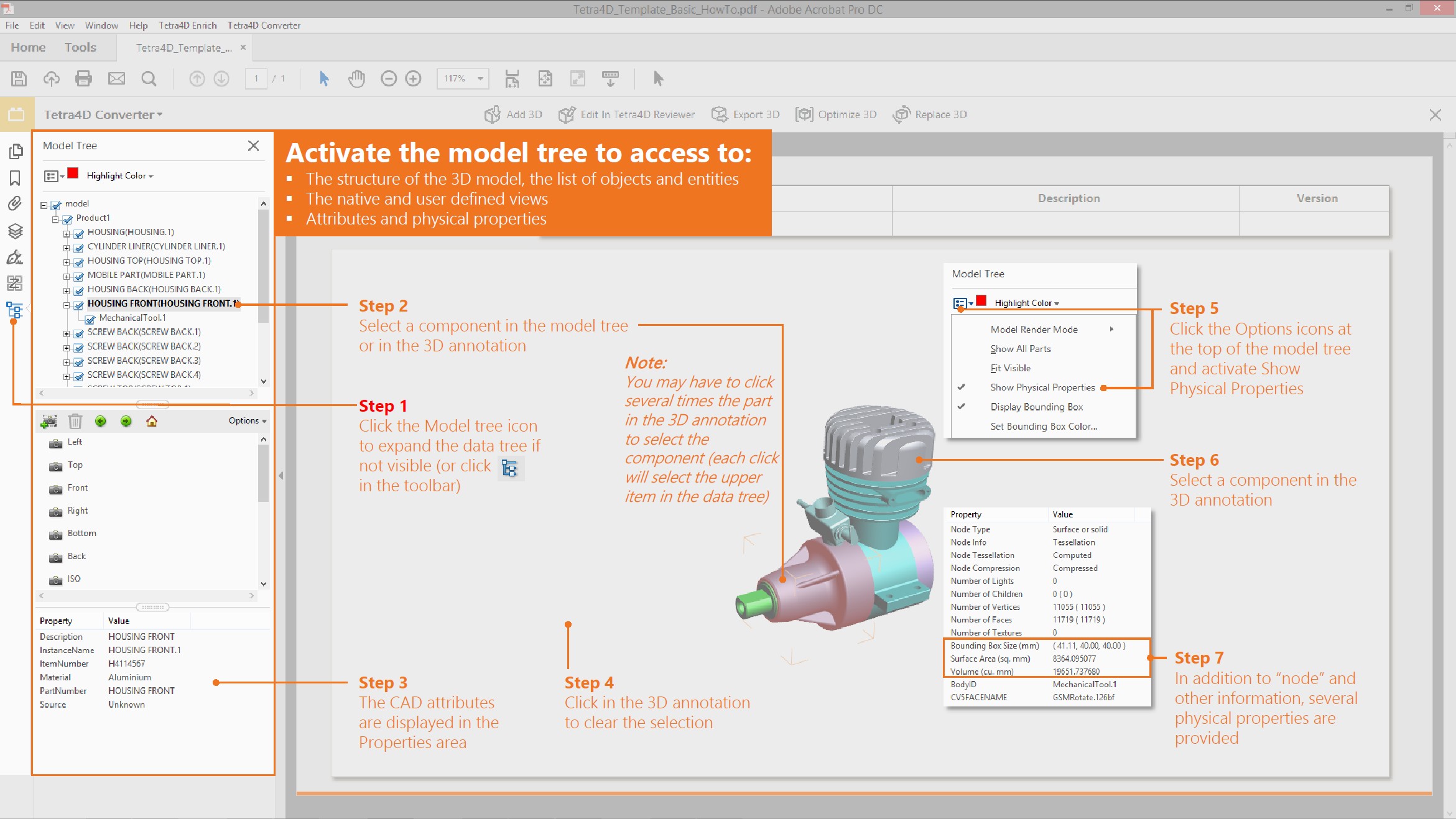Screen dimensions: 1456x819
Task: Expand the HOUSING(HOUSING.1) node
Action: coord(67,234)
